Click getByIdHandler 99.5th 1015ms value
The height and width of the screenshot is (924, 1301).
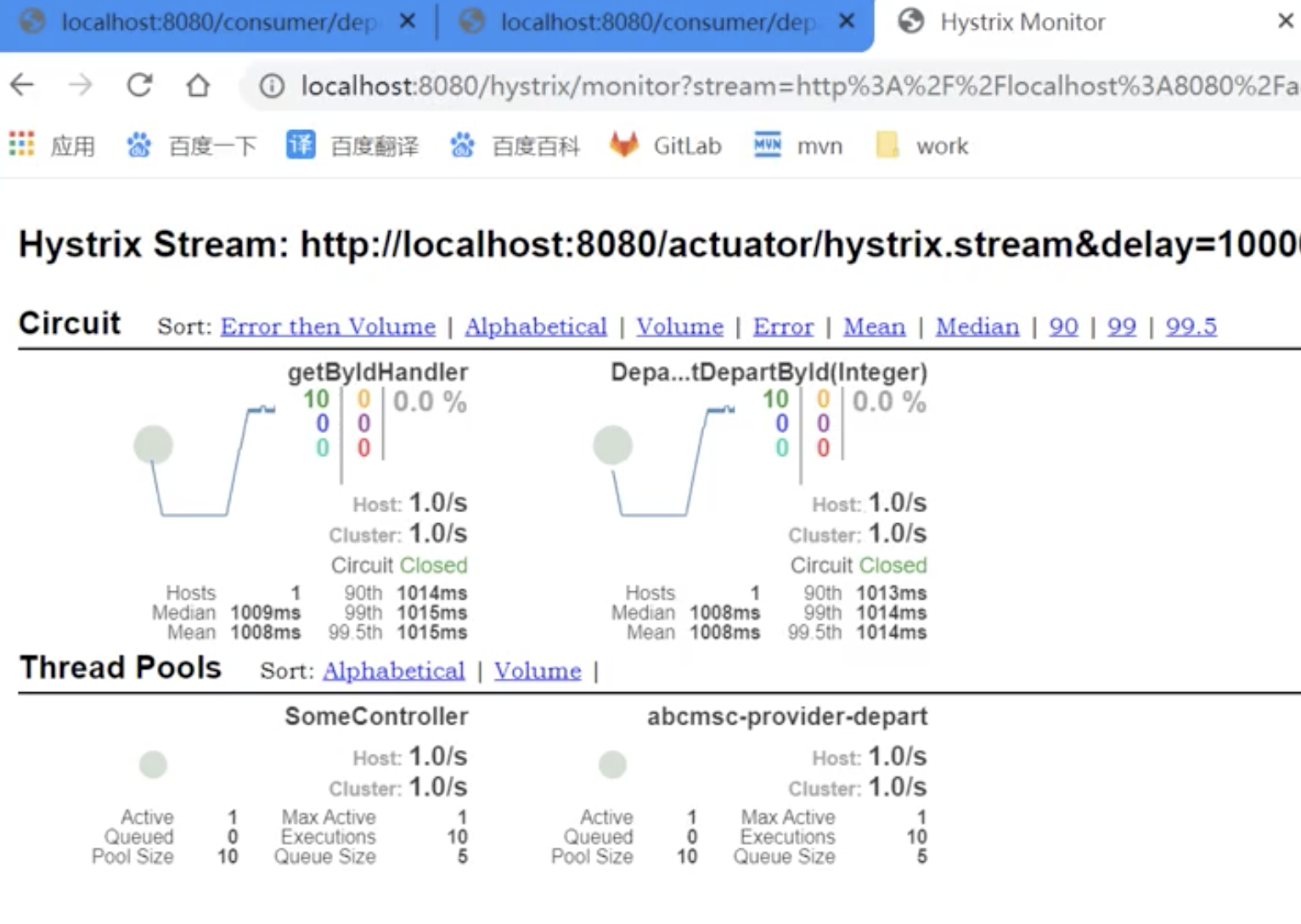432,633
